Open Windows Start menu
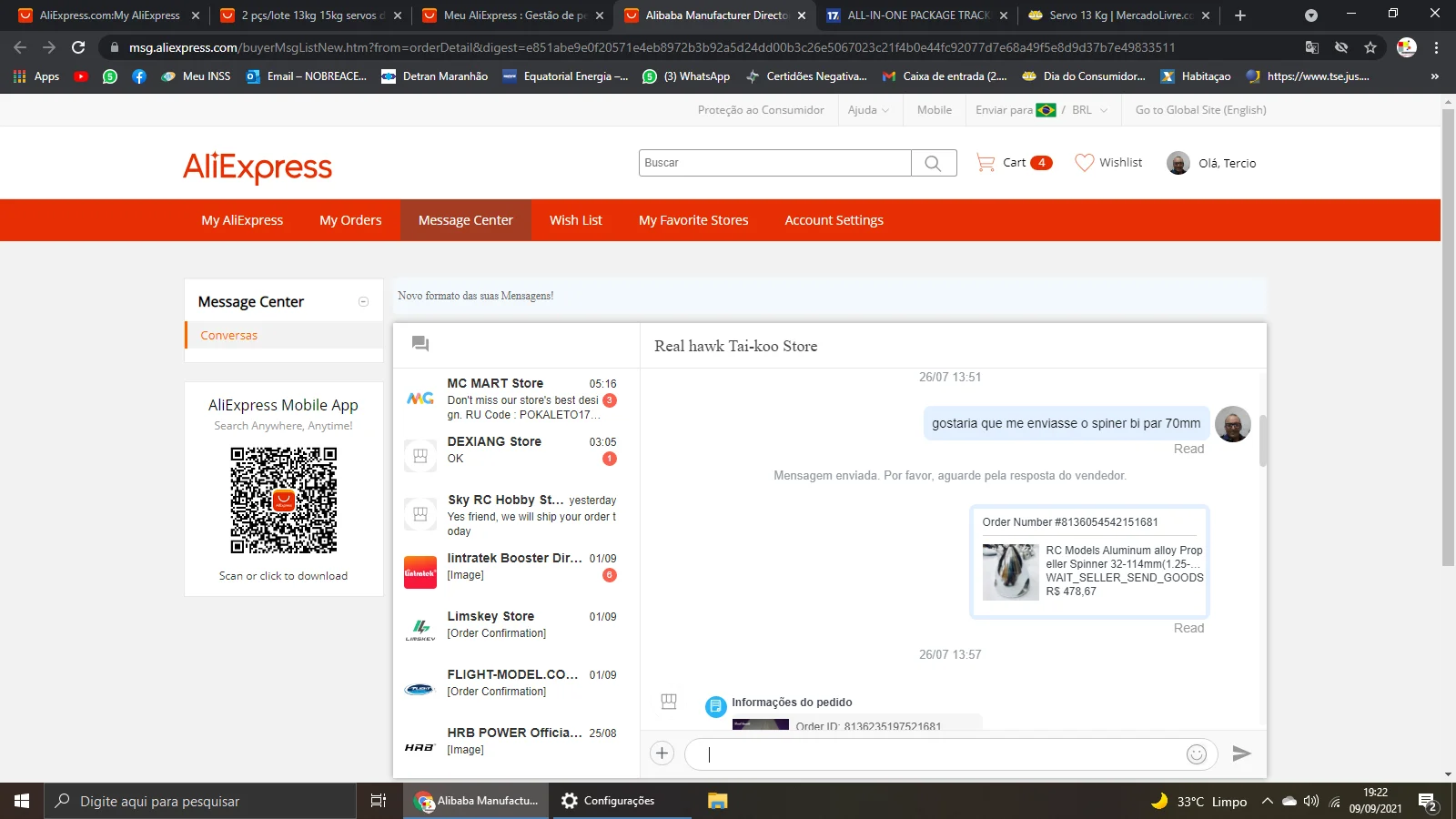 click(22, 801)
